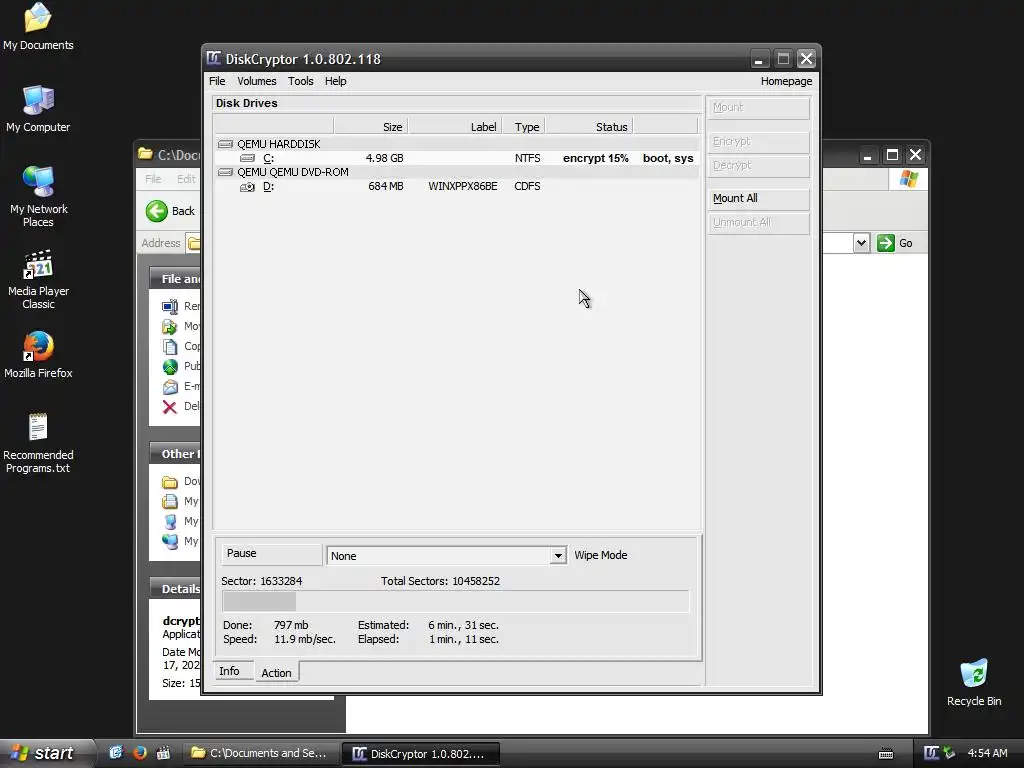
Task: Click the on-screen keyboard tray icon
Action: [886, 753]
